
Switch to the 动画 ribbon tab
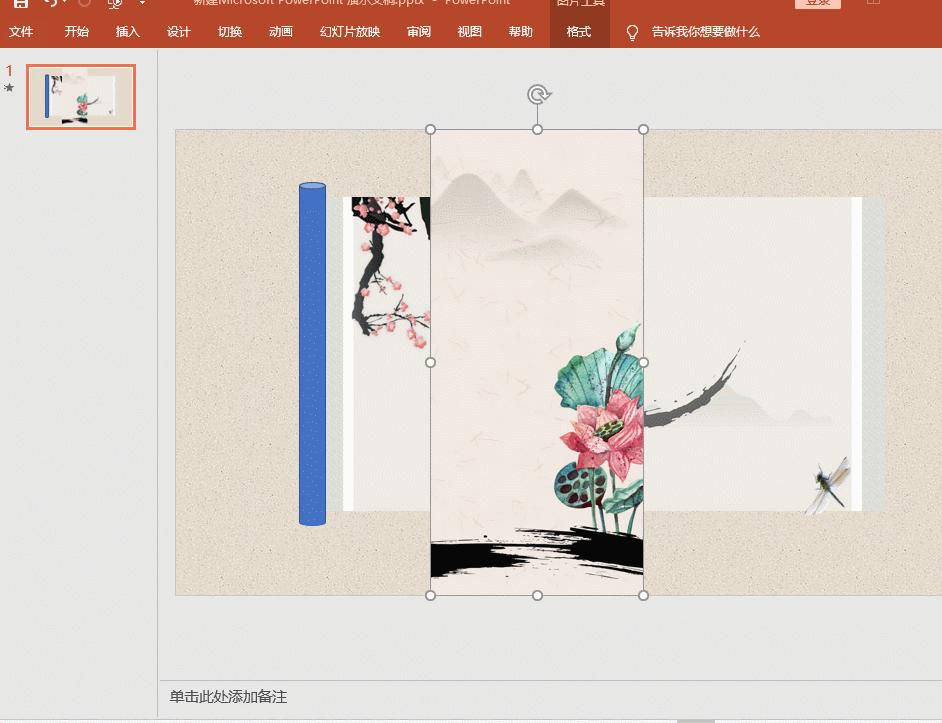(280, 32)
